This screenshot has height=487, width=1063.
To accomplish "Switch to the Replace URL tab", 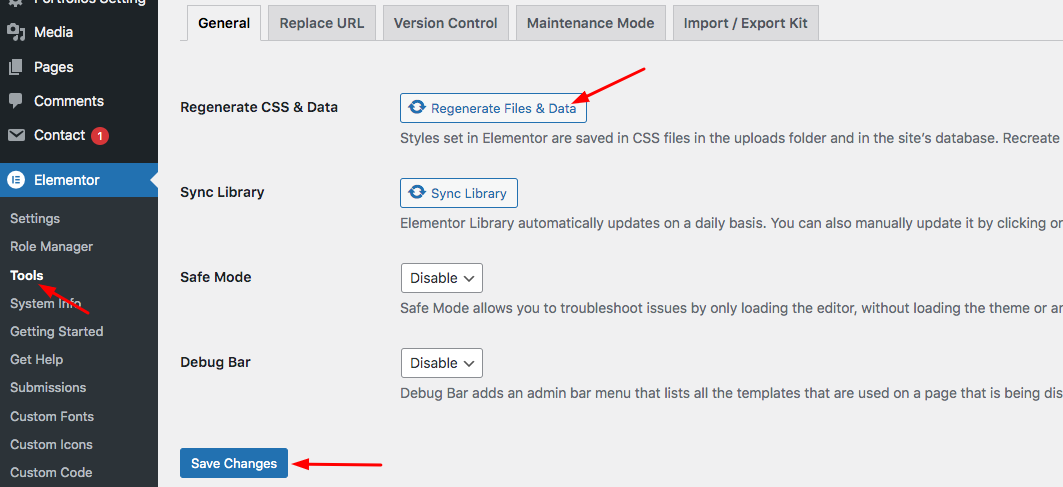I will [x=322, y=23].
